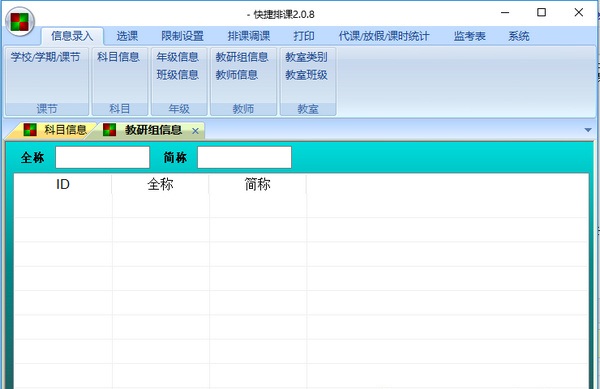The height and width of the screenshot is (389, 600).
Task: Focus the 全称 input field
Action: [x=103, y=157]
